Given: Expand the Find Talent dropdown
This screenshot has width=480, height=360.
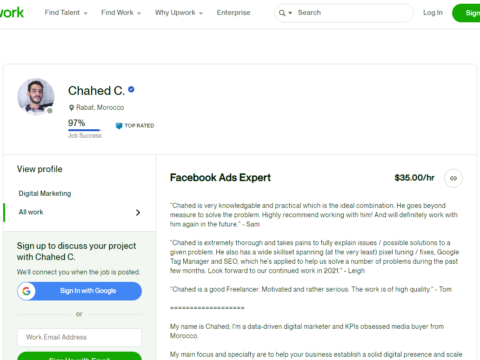Looking at the screenshot, I should tap(66, 13).
